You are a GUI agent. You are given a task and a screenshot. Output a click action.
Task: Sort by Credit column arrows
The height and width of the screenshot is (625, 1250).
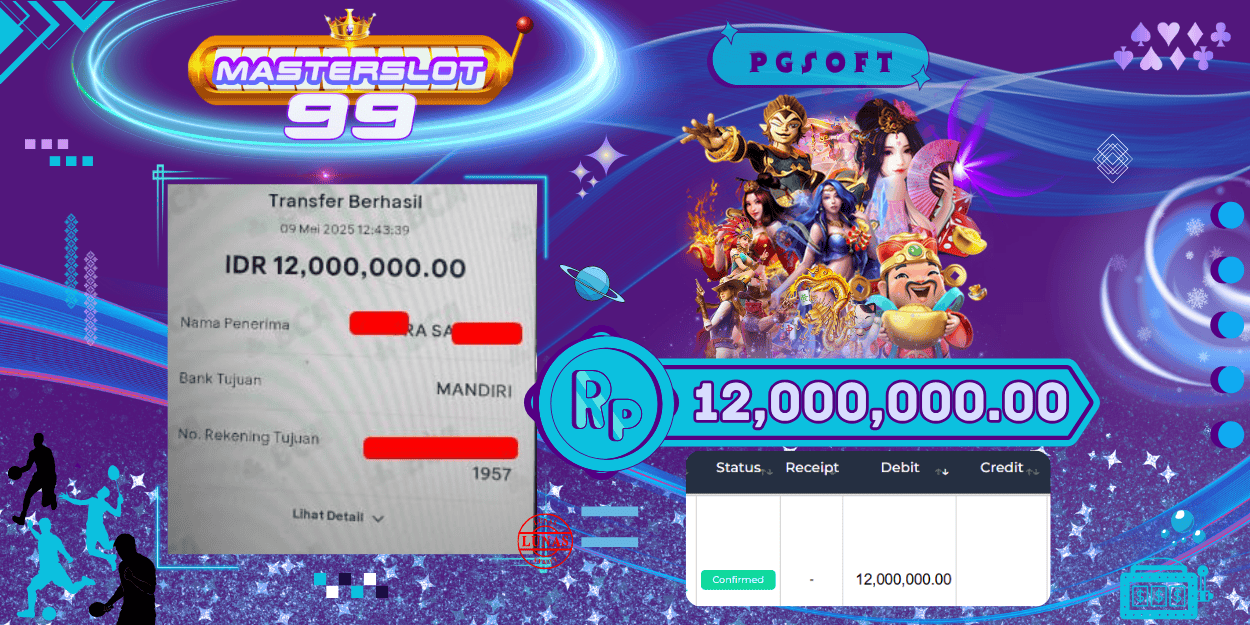click(x=1033, y=470)
